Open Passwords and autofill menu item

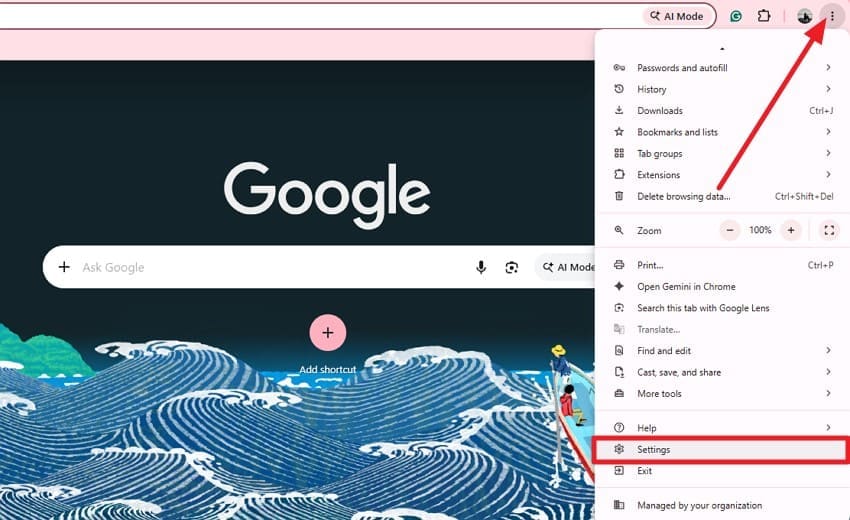(723, 68)
